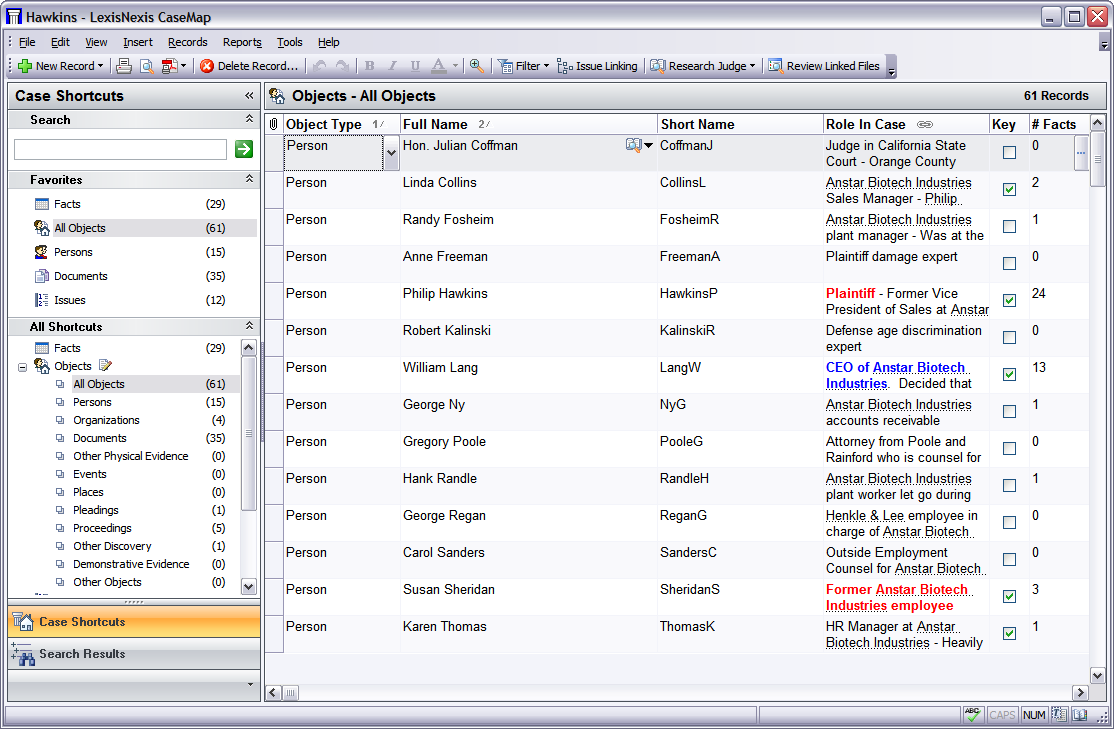Viewport: 1114px width, 729px height.
Task: Click the spell check icon in the status bar
Action: [x=972, y=715]
